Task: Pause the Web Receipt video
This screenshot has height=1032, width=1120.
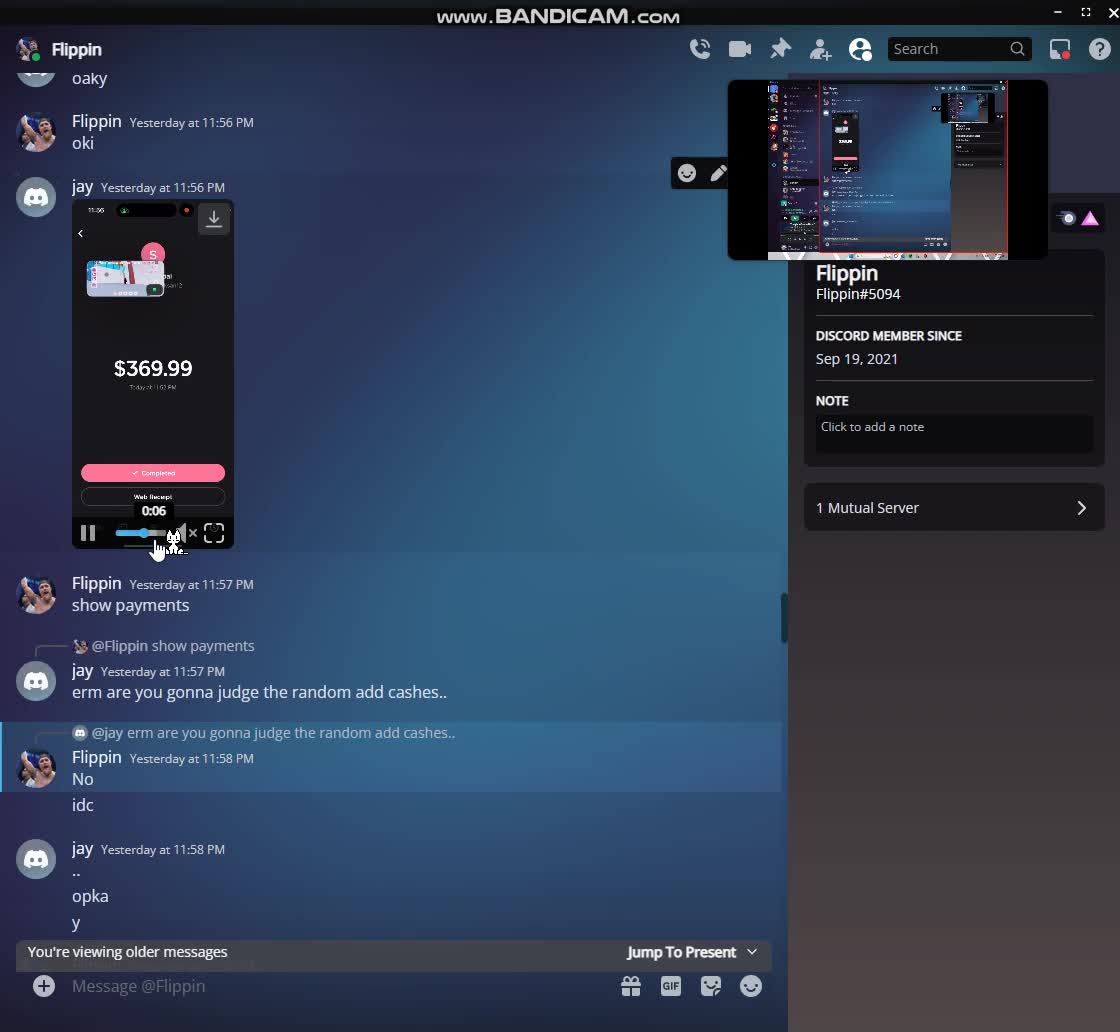Action: tap(87, 533)
